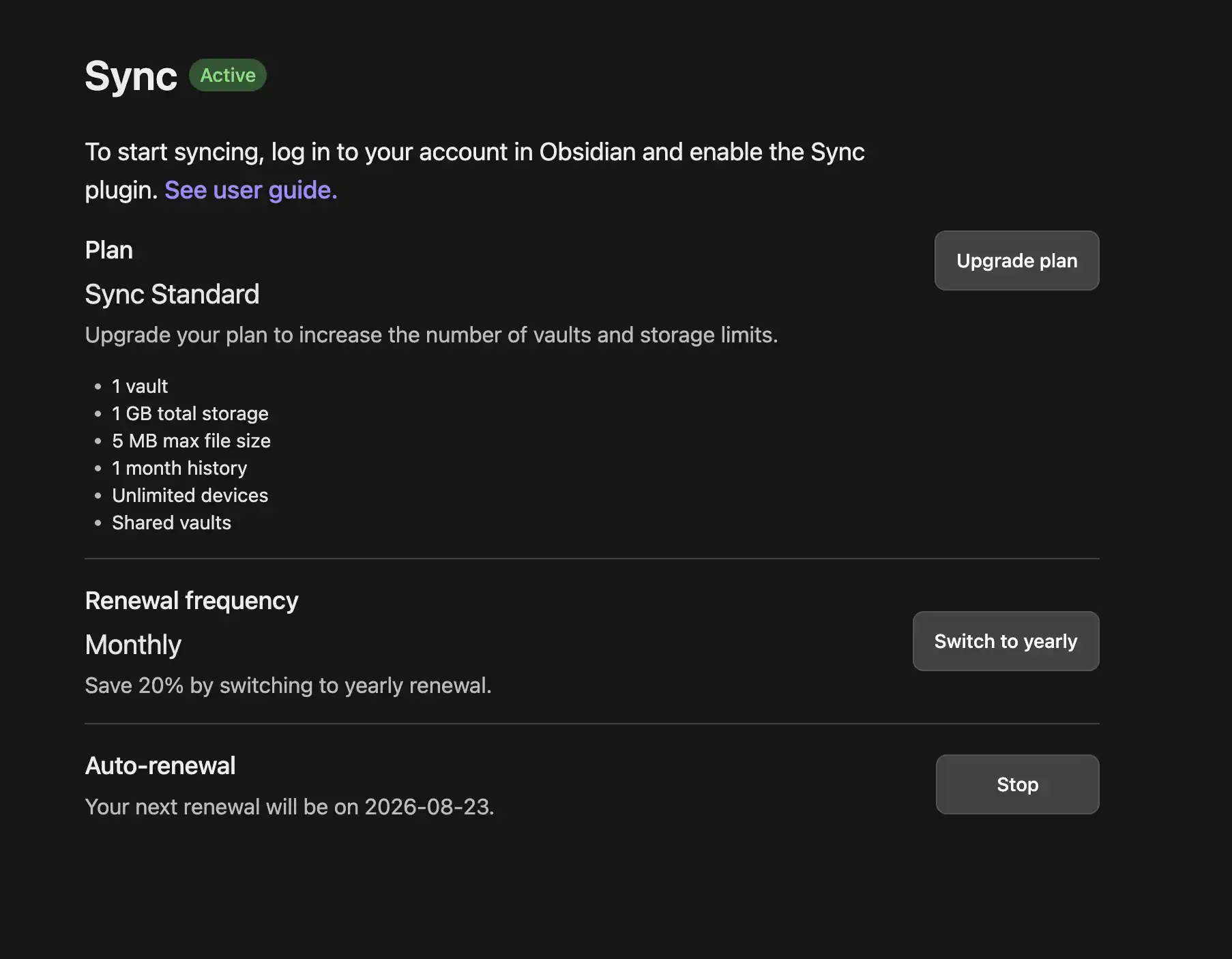
Task: Click the Active status badge
Action: [228, 75]
